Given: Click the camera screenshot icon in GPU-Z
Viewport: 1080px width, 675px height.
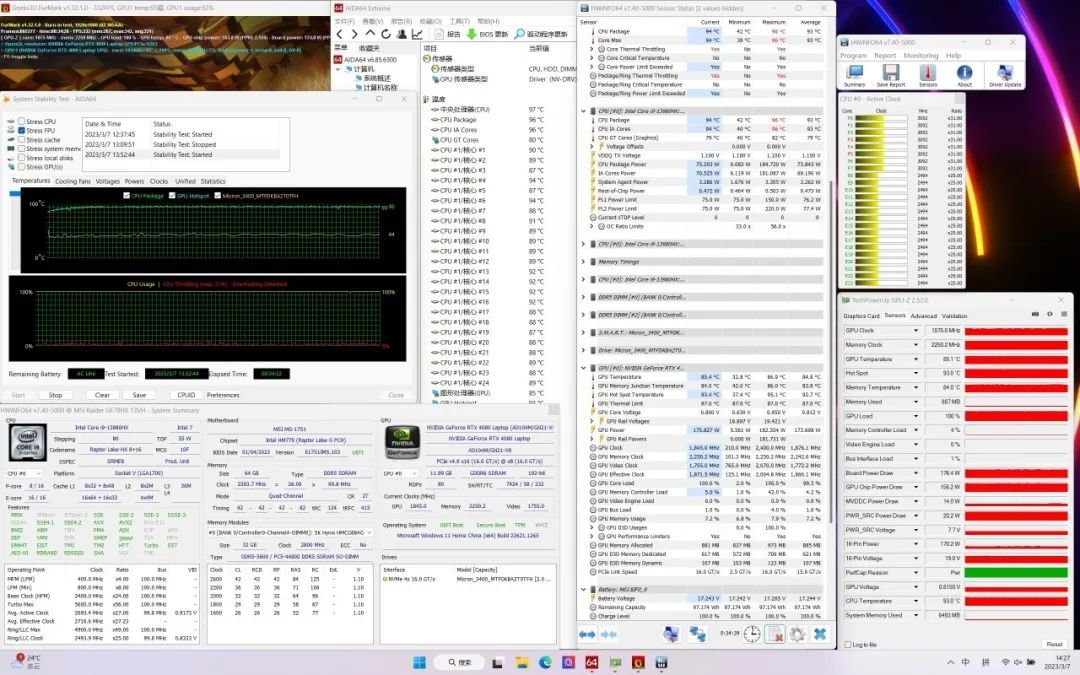Looking at the screenshot, I should [x=1035, y=314].
